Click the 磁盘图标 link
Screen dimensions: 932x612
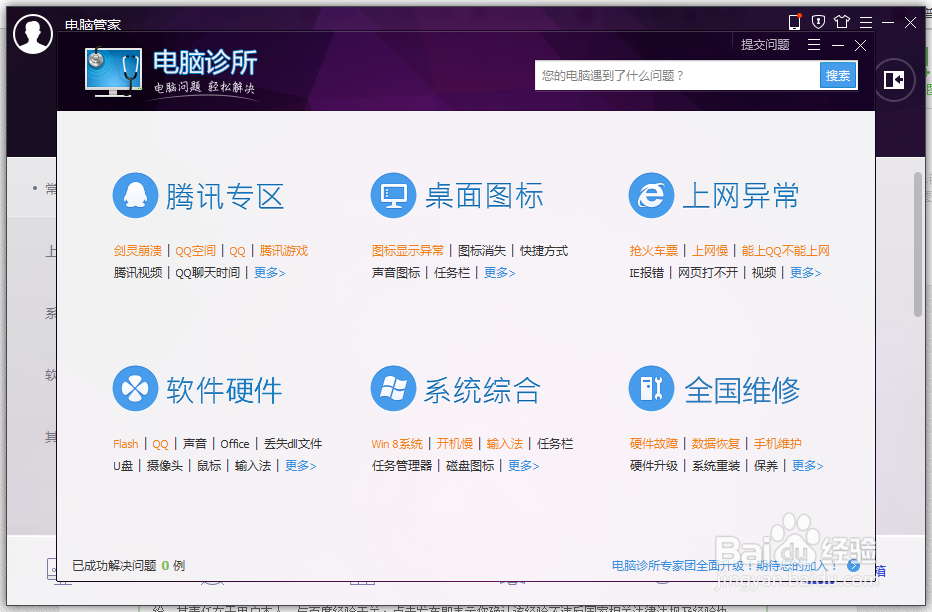(x=470, y=466)
